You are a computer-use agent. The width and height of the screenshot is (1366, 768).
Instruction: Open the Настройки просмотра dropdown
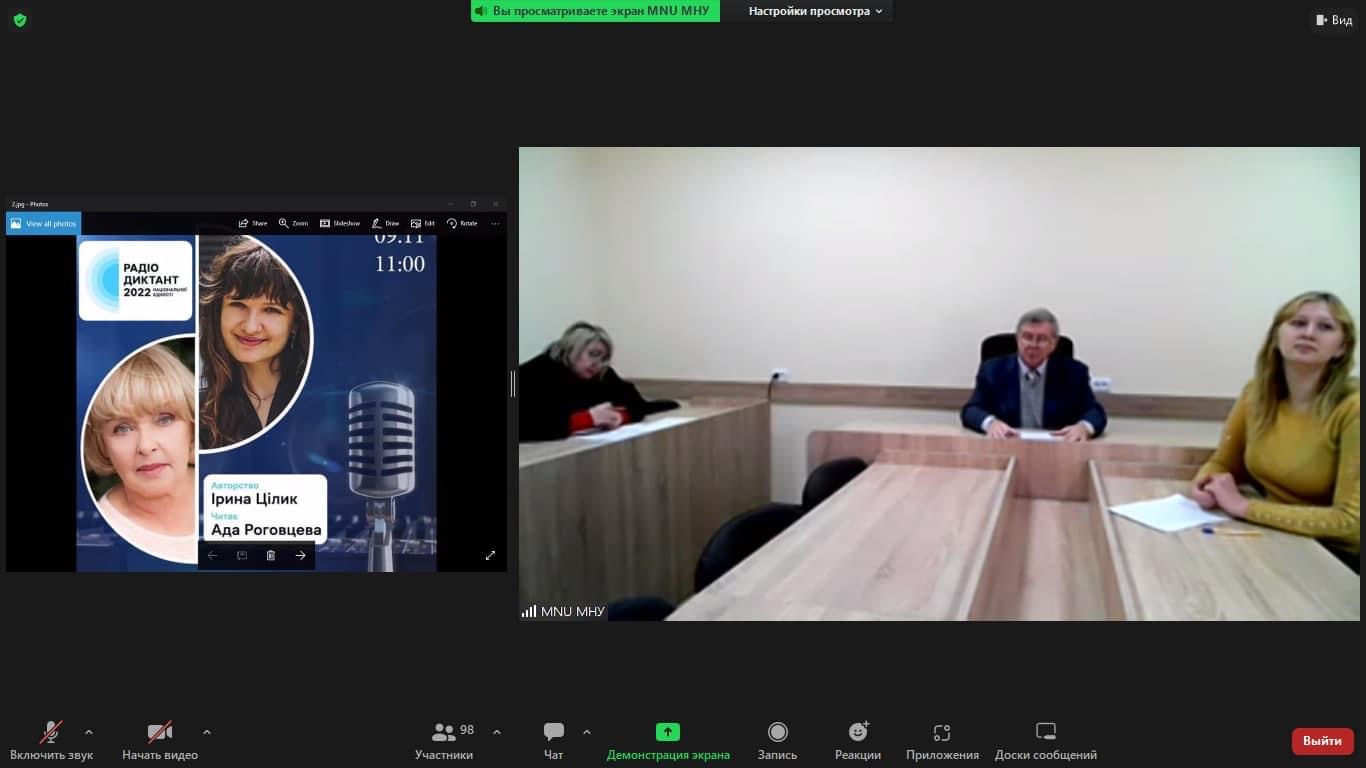pyautogui.click(x=815, y=11)
